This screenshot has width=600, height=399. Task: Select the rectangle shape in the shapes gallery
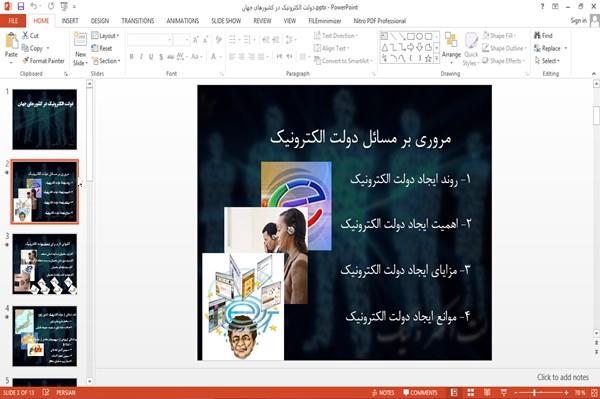(x=411, y=36)
